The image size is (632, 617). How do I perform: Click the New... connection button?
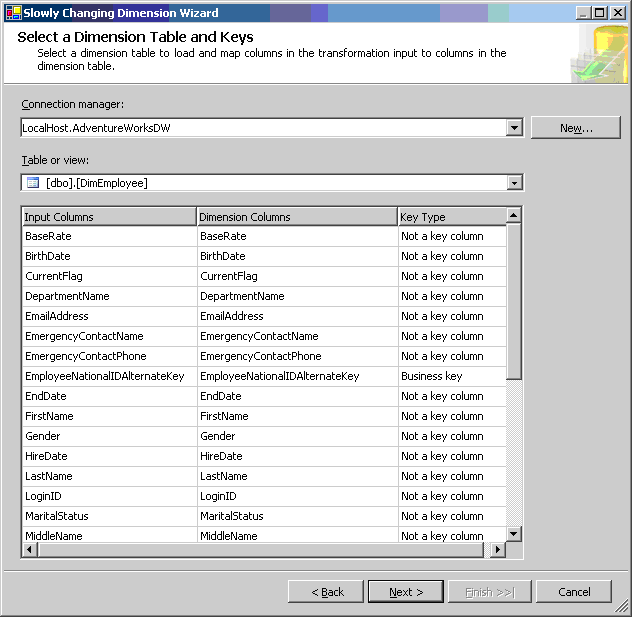coord(575,128)
